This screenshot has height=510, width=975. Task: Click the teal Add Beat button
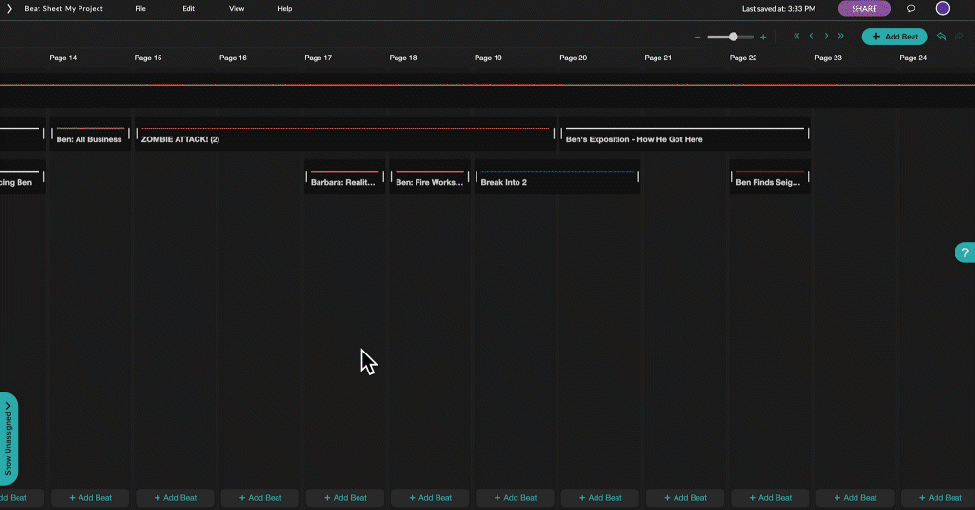tap(894, 37)
